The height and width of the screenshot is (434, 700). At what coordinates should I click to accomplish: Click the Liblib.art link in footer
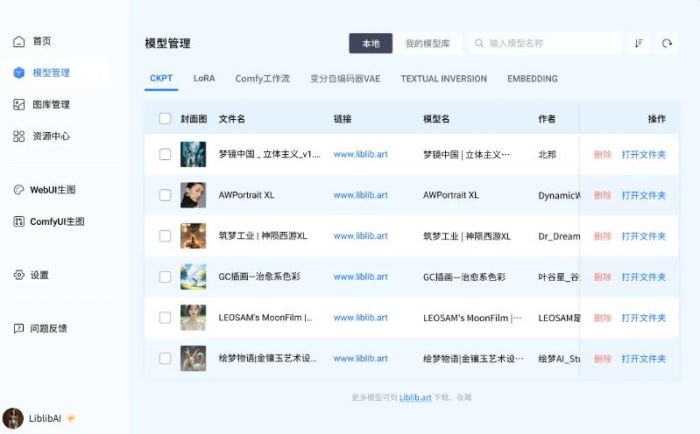tap(415, 397)
